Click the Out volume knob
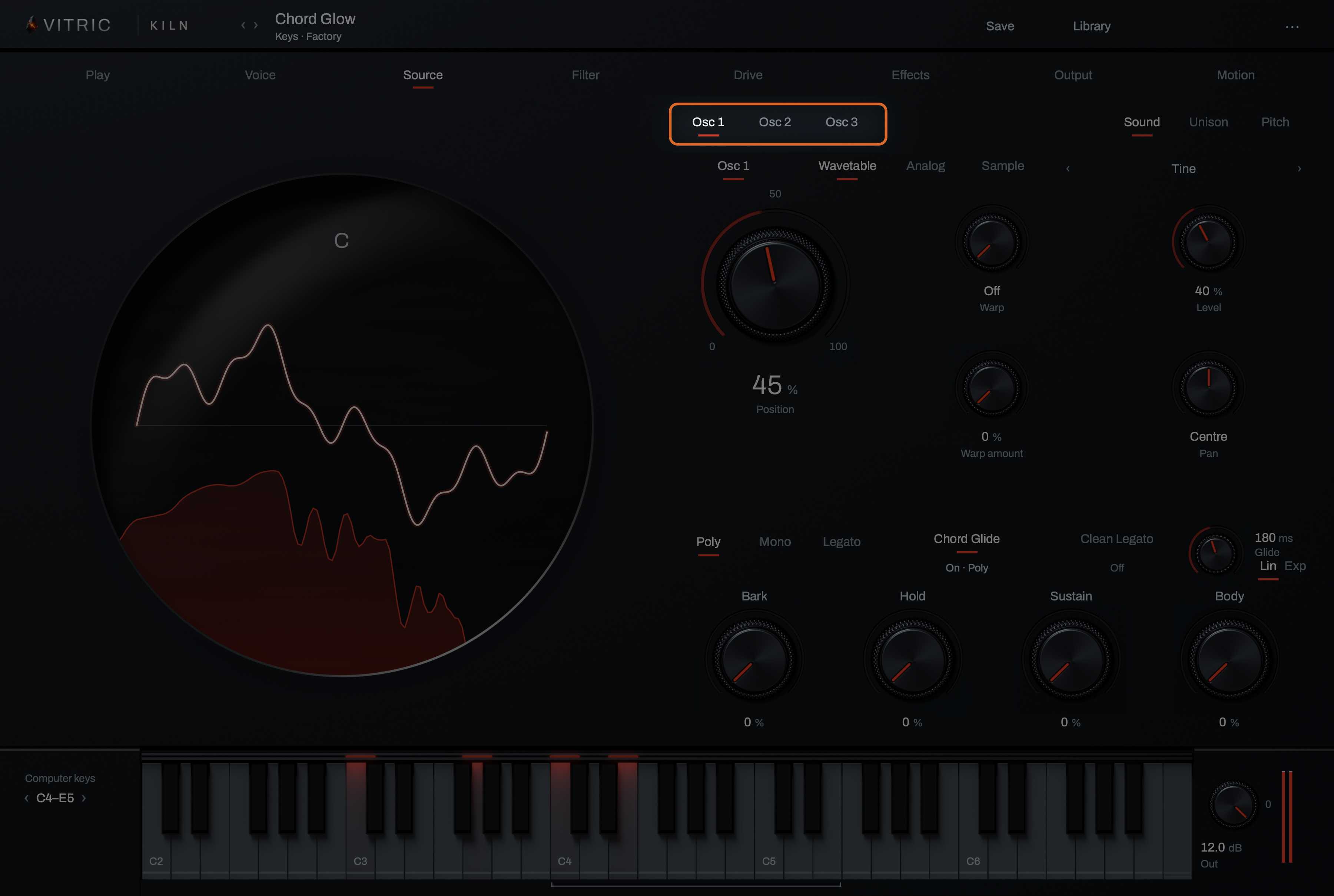 pos(1233,804)
